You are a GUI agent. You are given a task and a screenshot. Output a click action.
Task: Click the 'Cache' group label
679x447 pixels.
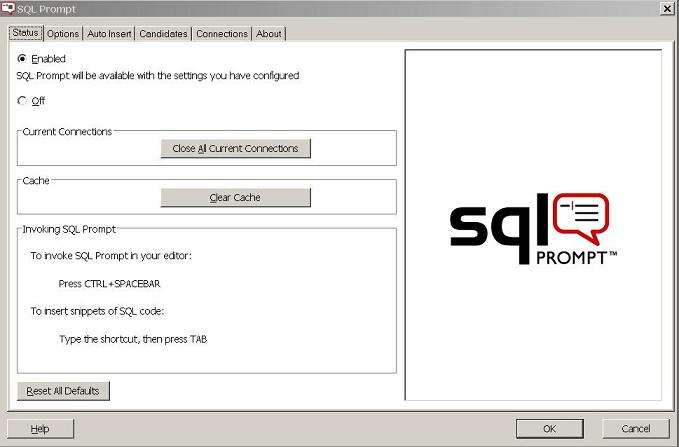click(36, 181)
